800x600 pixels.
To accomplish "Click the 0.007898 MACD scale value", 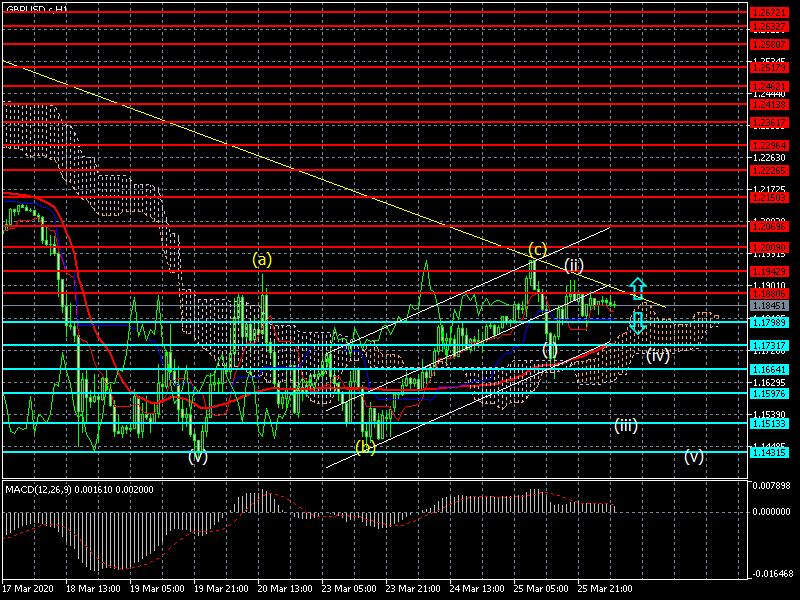I will click(771, 486).
